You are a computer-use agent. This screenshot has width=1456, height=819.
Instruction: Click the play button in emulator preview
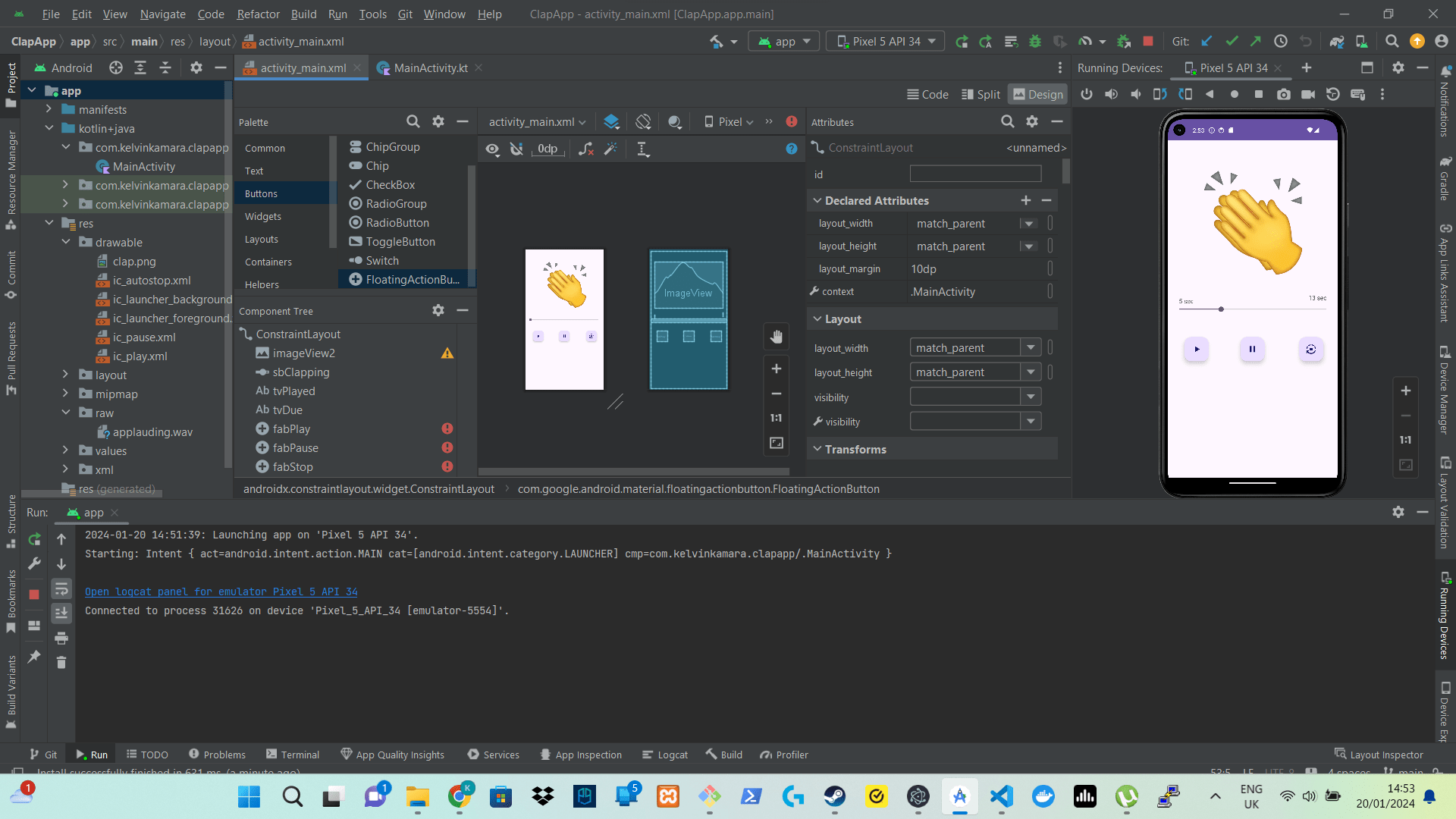1197,349
